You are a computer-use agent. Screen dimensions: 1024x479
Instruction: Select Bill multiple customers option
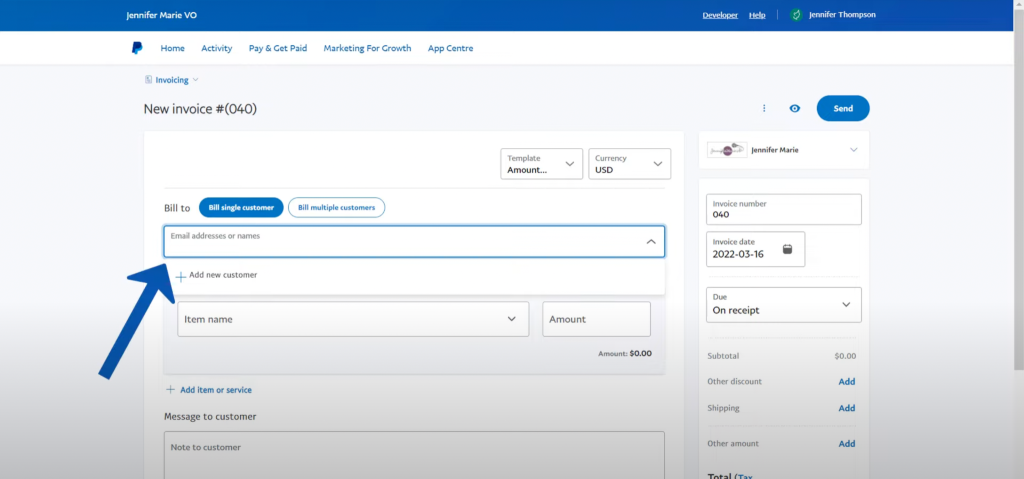click(336, 207)
